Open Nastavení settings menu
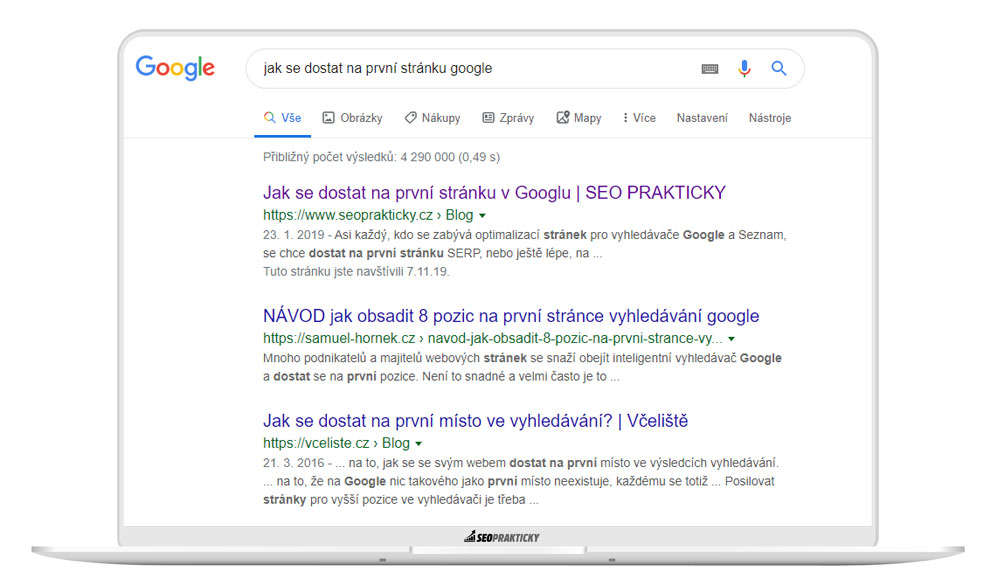Viewport: 1000px width, 580px height. [702, 118]
